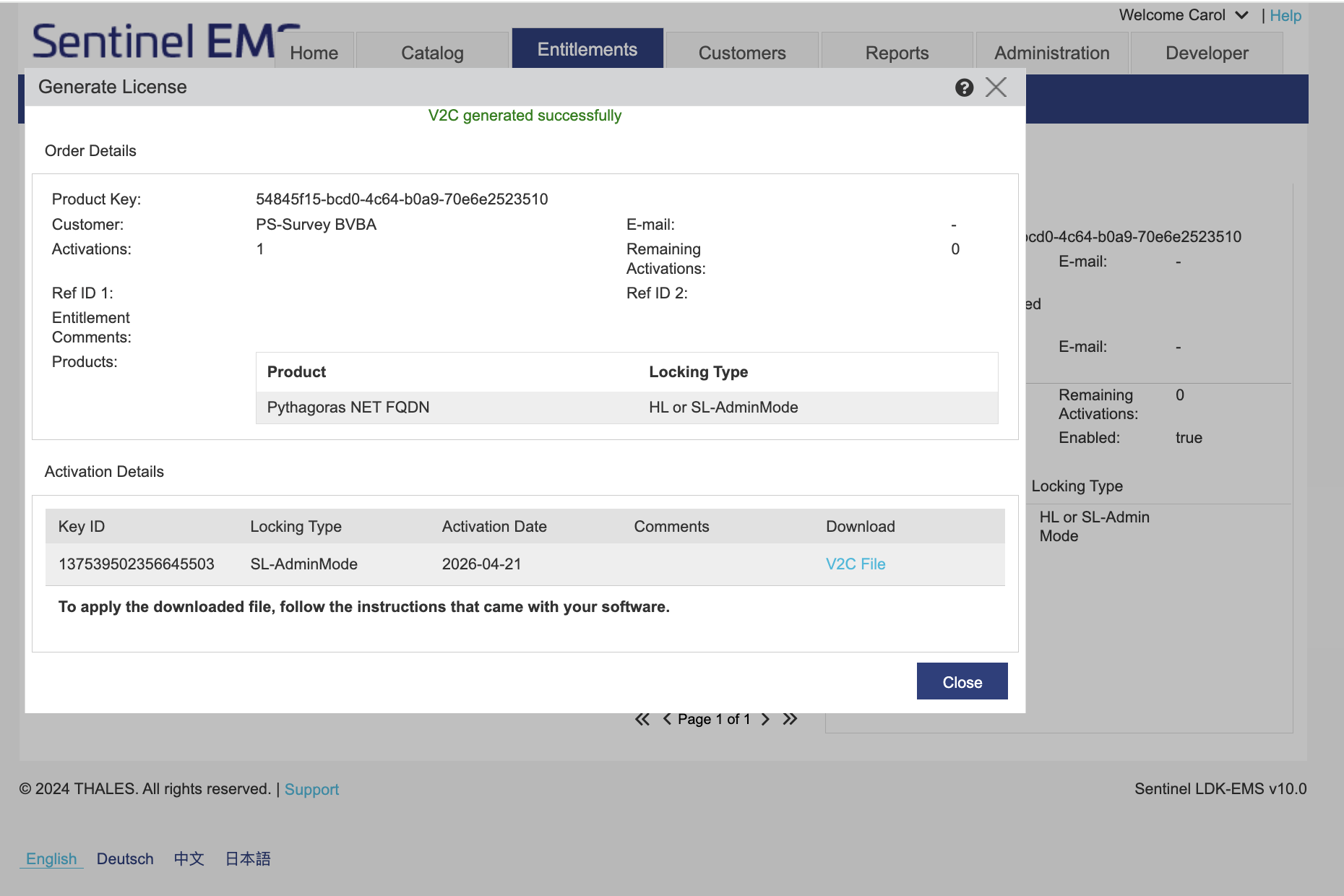Click the Download column header
The image size is (1344, 896).
[861, 527]
